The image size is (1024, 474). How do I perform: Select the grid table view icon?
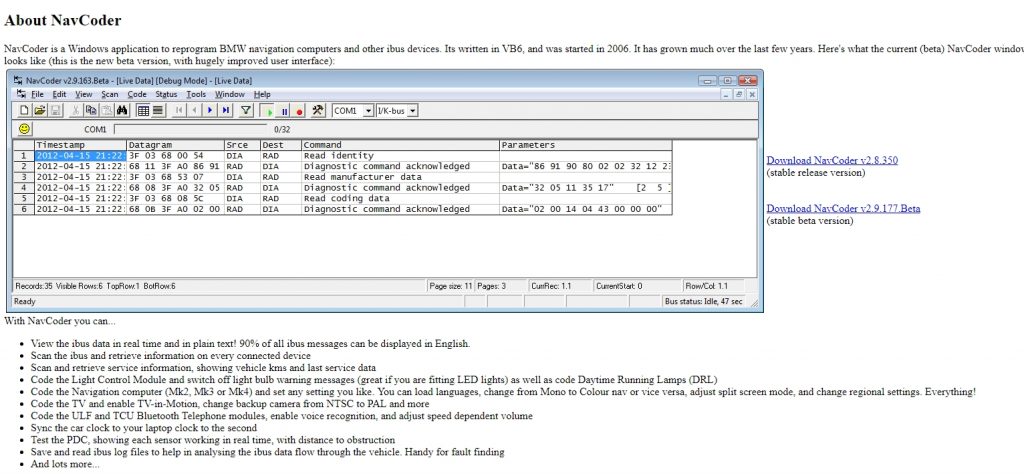(x=143, y=111)
